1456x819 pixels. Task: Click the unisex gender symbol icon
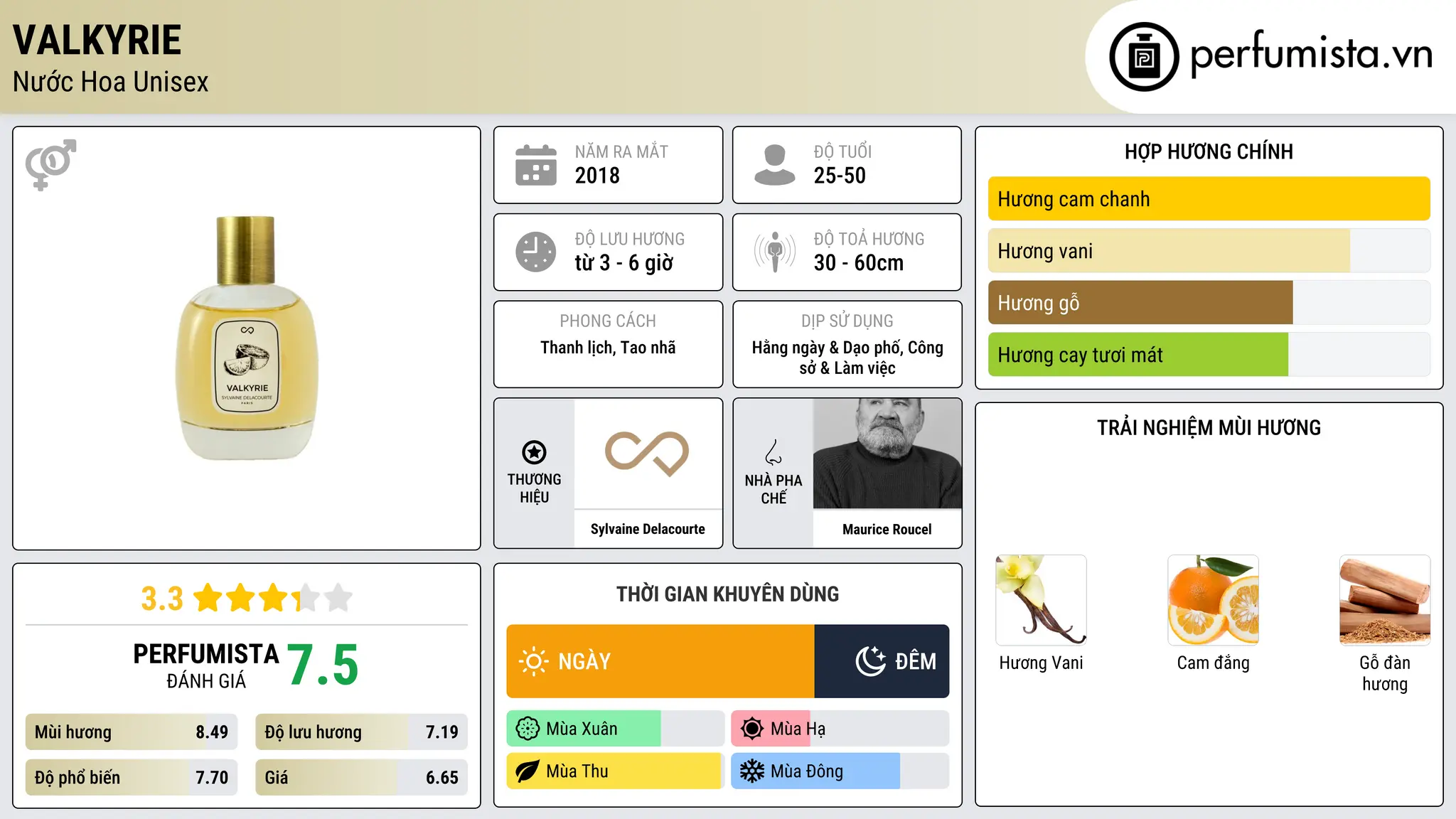coord(50,164)
